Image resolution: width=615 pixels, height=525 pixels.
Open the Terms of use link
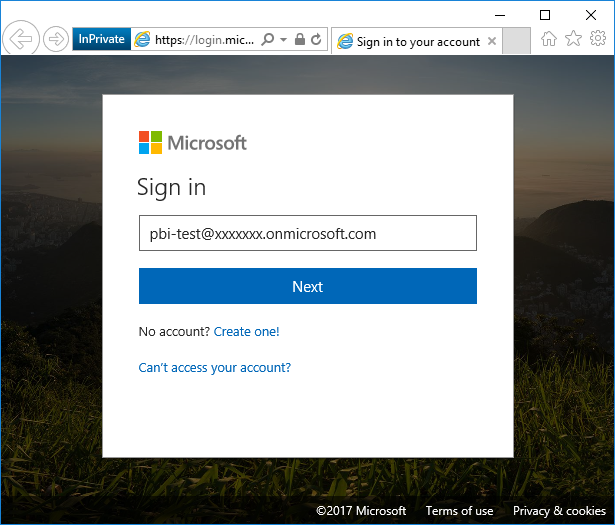click(459, 511)
